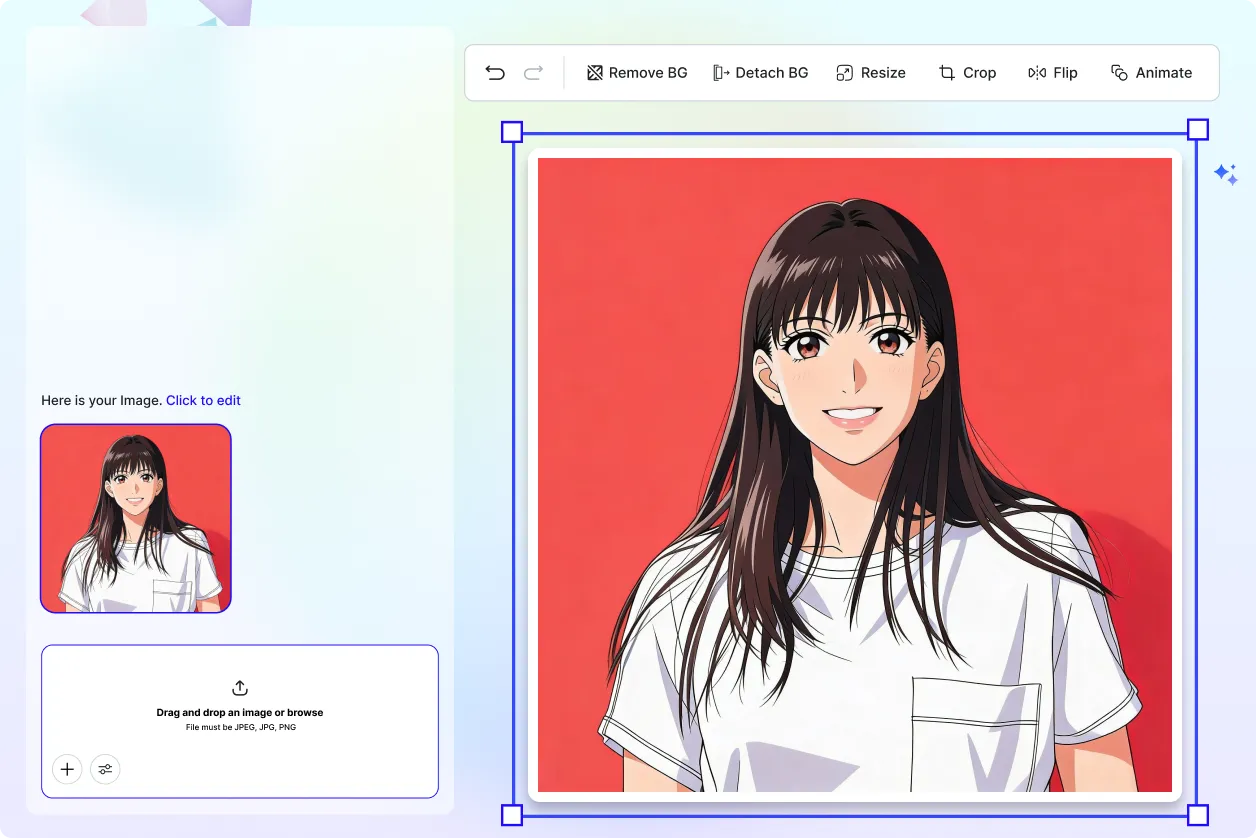Viewport: 1256px width, 838px height.
Task: Click the upload arrow icon
Action: (x=239, y=688)
